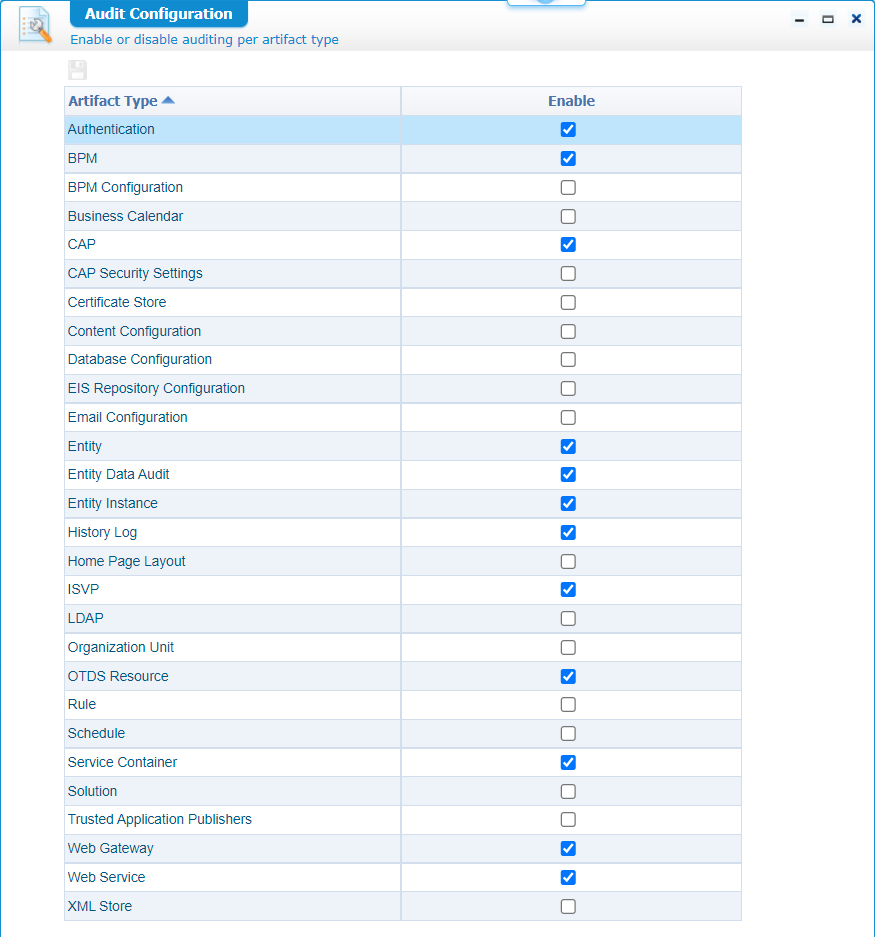875x937 pixels.
Task: Disable auditing for Authentication
Action: pyautogui.click(x=568, y=130)
